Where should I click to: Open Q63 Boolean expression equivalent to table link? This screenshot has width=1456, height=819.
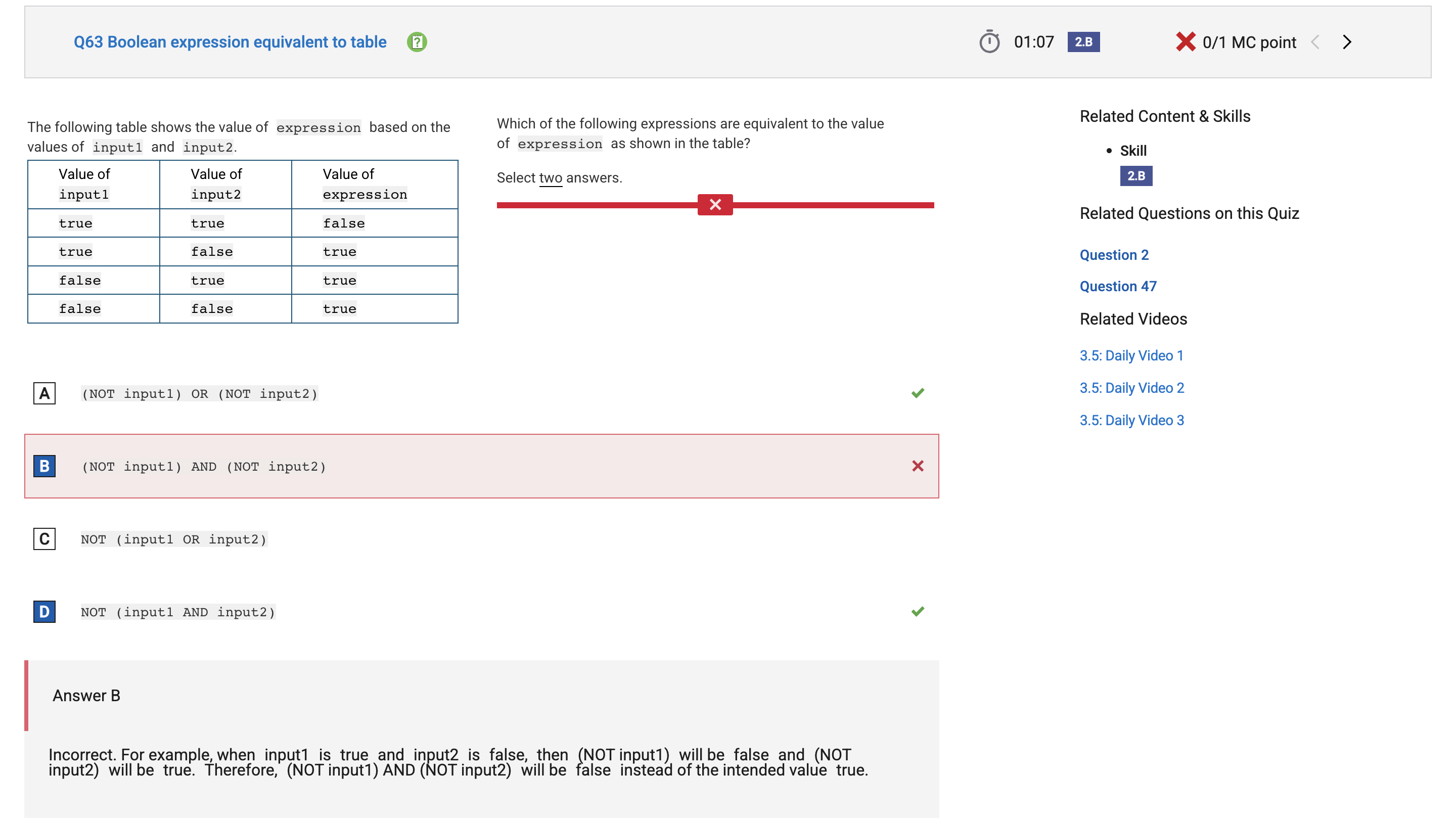(230, 42)
